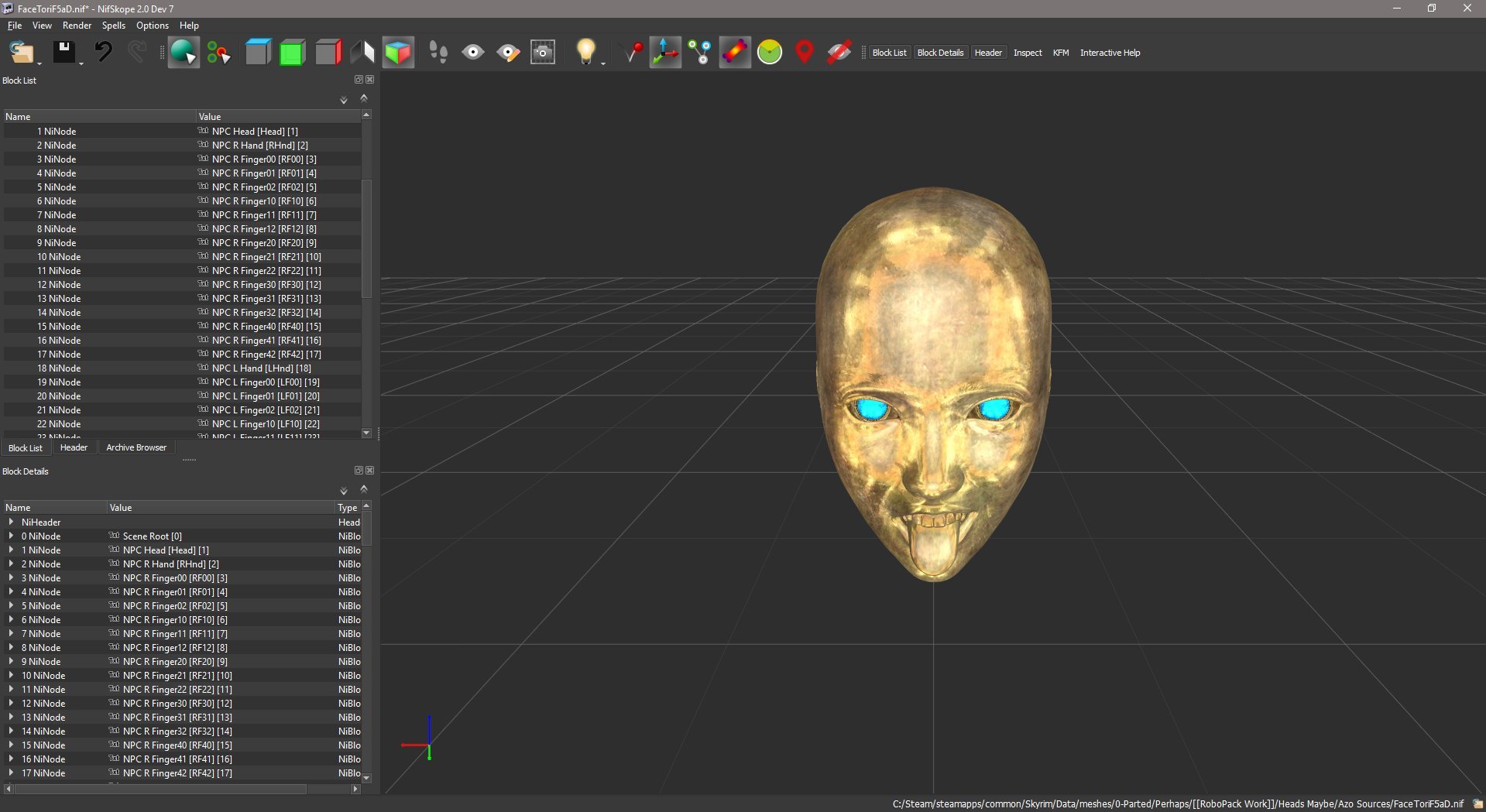Open the Help menu
The width and height of the screenshot is (1486, 812).
tap(189, 26)
